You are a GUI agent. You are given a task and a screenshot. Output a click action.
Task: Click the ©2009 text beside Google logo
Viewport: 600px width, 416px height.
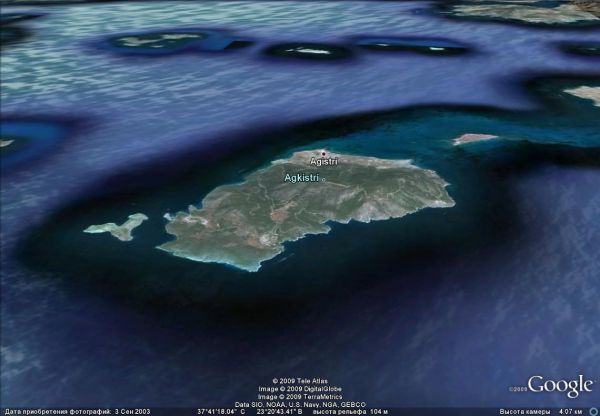tap(517, 389)
